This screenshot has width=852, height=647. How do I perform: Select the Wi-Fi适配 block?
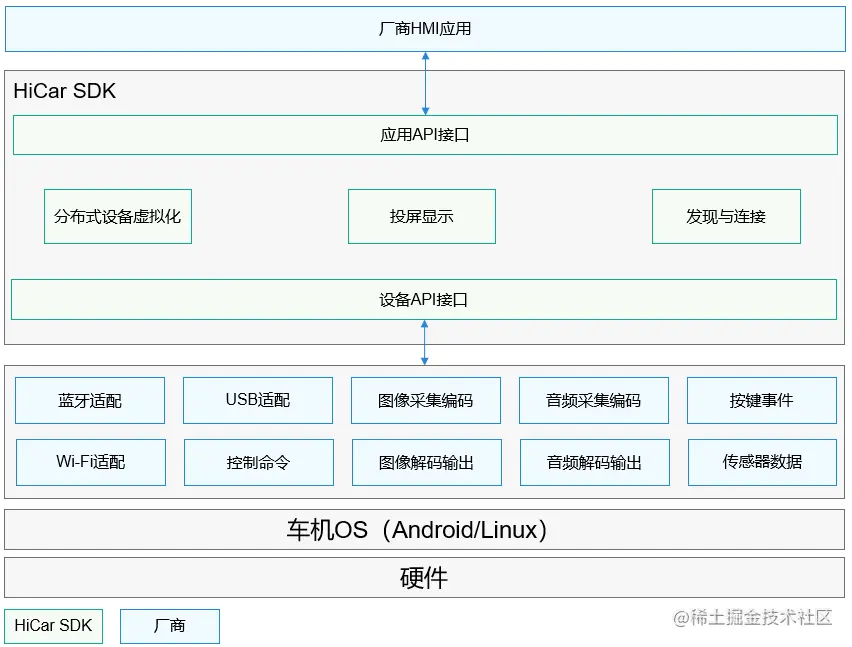point(91,462)
